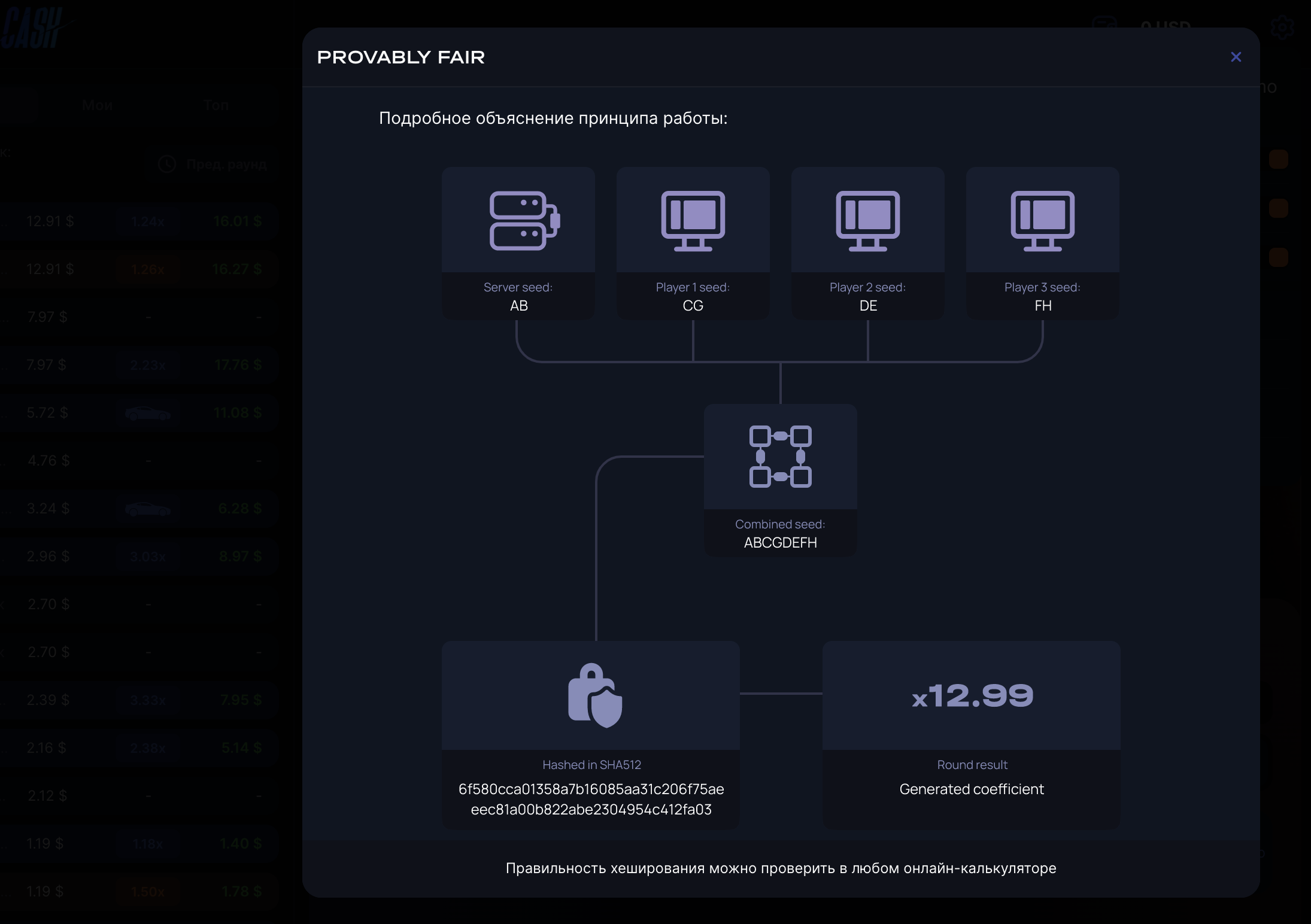Click the Player 3 seed monitor icon
Image resolution: width=1311 pixels, height=924 pixels.
(1043, 221)
